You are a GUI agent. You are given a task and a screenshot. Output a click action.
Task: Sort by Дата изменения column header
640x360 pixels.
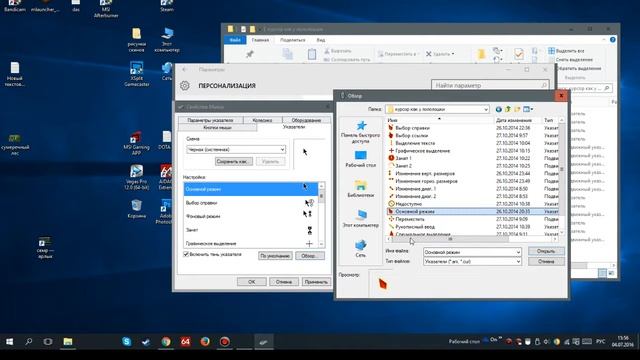click(x=518, y=120)
